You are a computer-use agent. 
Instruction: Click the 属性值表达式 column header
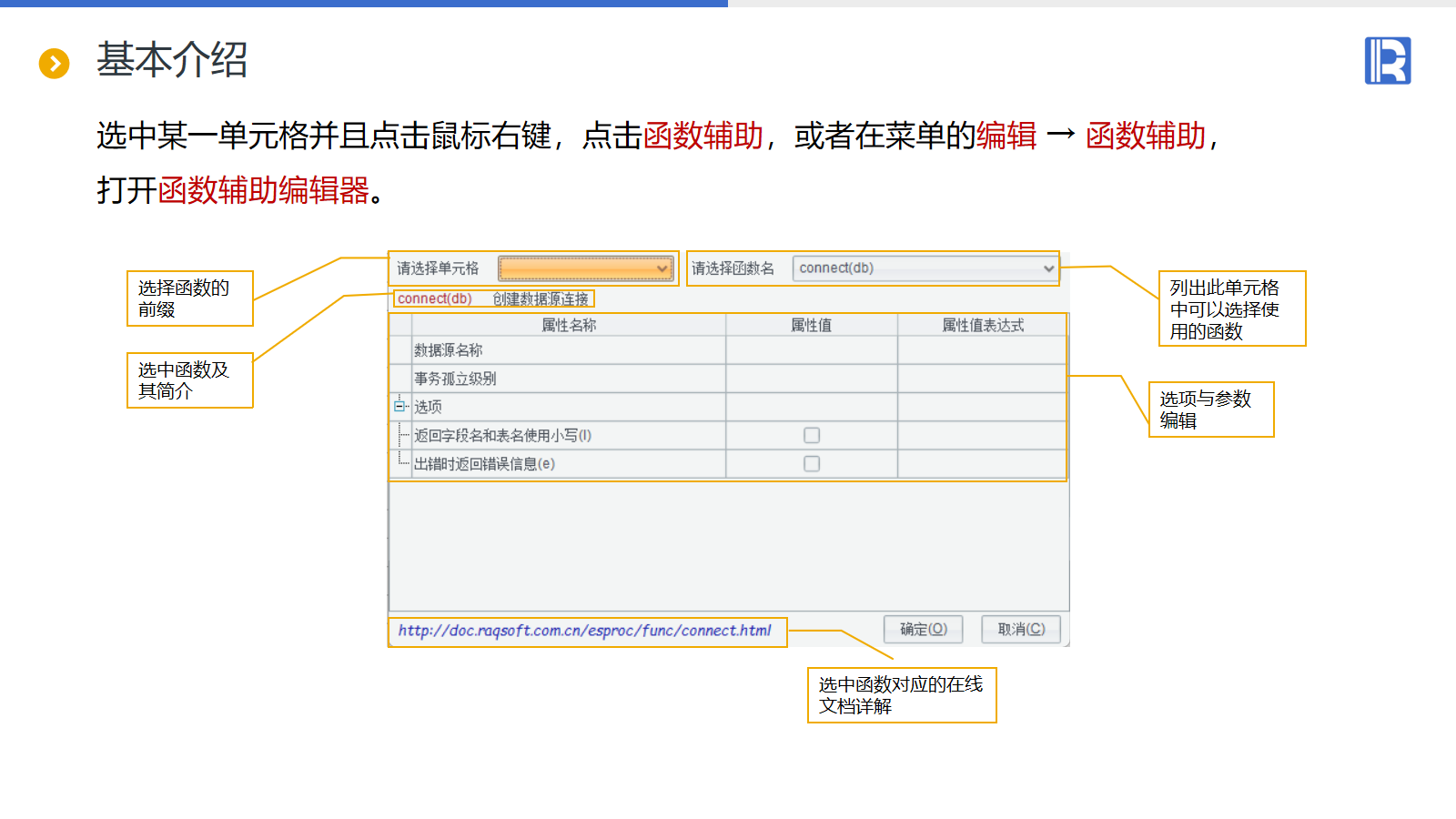click(x=982, y=326)
